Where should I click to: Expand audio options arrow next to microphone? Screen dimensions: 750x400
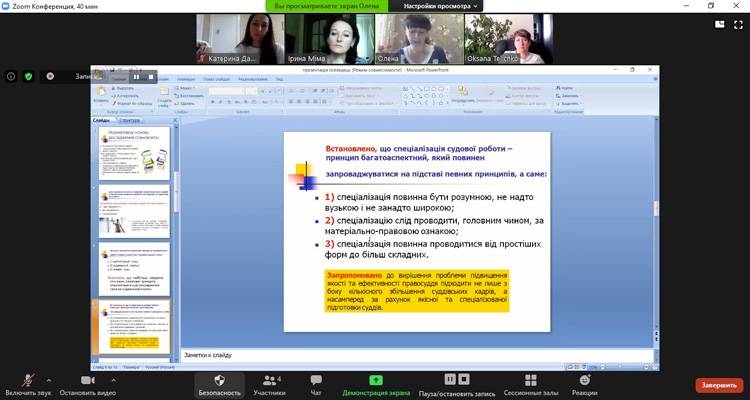(47, 377)
